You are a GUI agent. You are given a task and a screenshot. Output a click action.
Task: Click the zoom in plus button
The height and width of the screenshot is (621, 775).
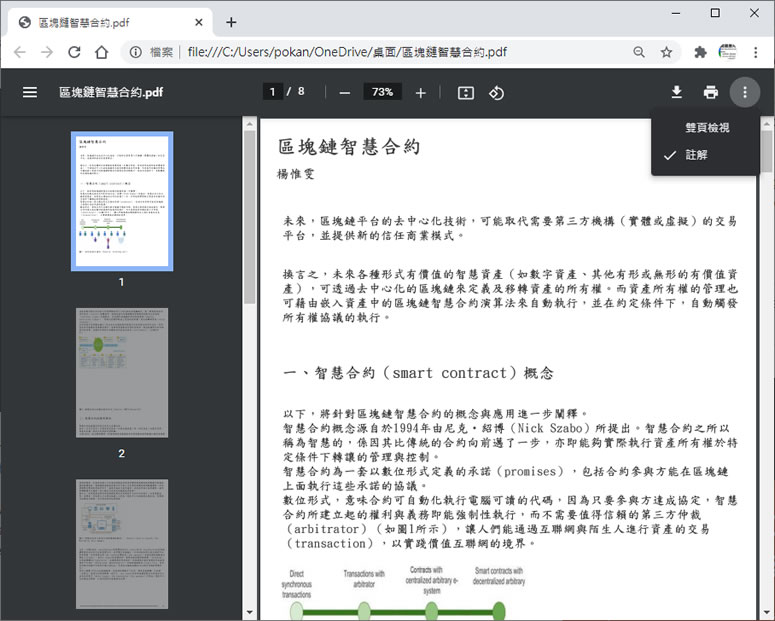pyautogui.click(x=420, y=92)
